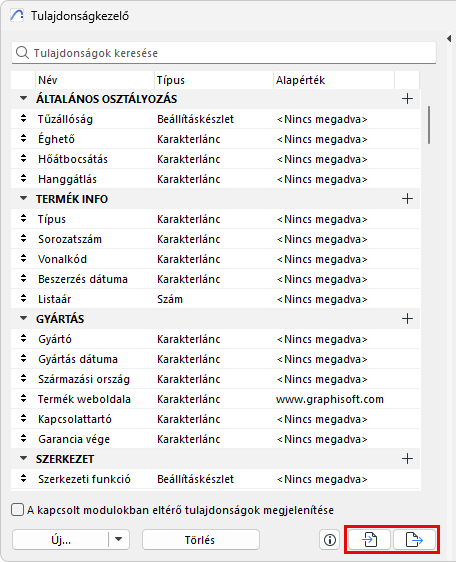The height and width of the screenshot is (562, 456).
Task: Click the Új... button
Action: pos(61,539)
